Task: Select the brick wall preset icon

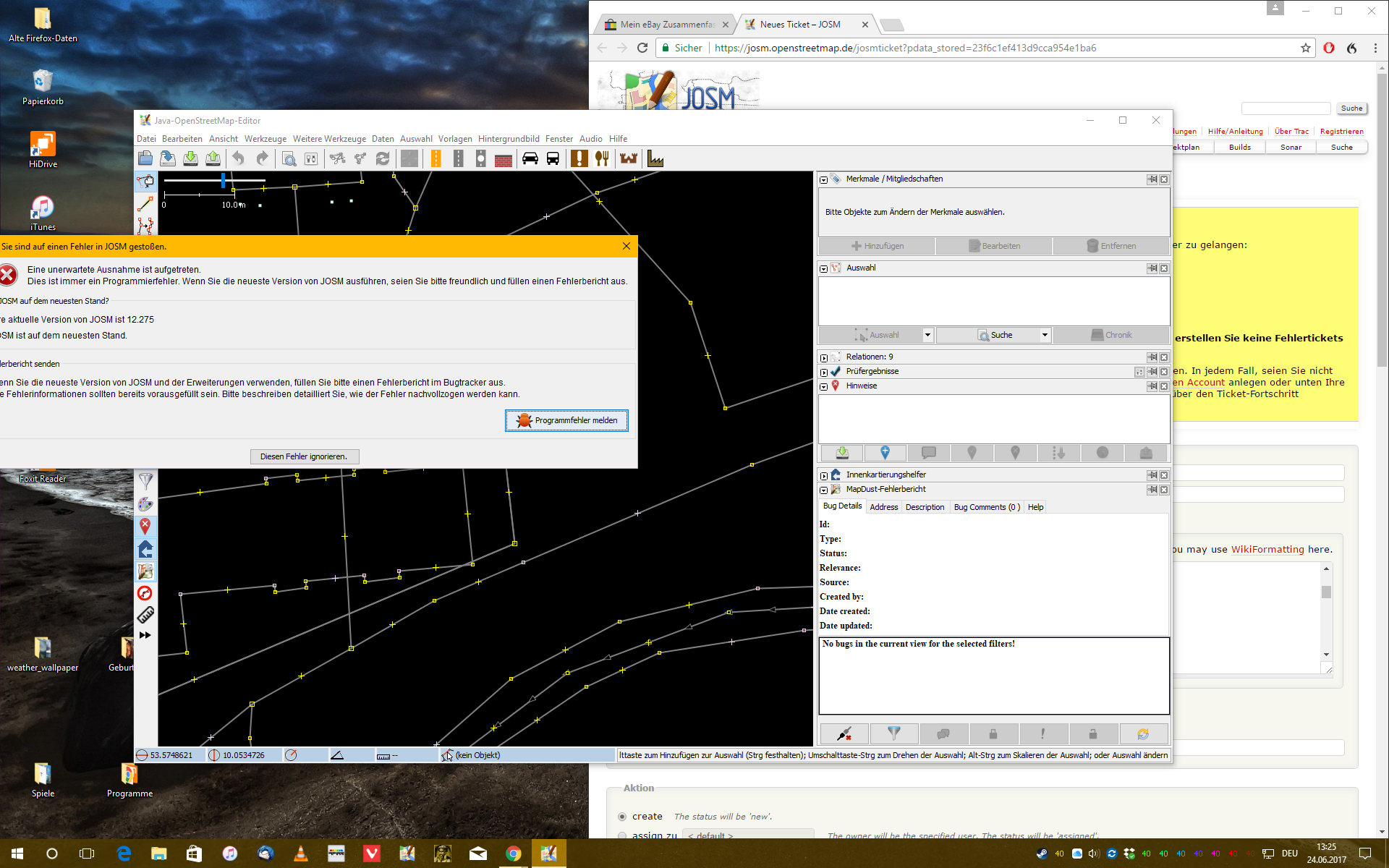Action: pyautogui.click(x=504, y=160)
